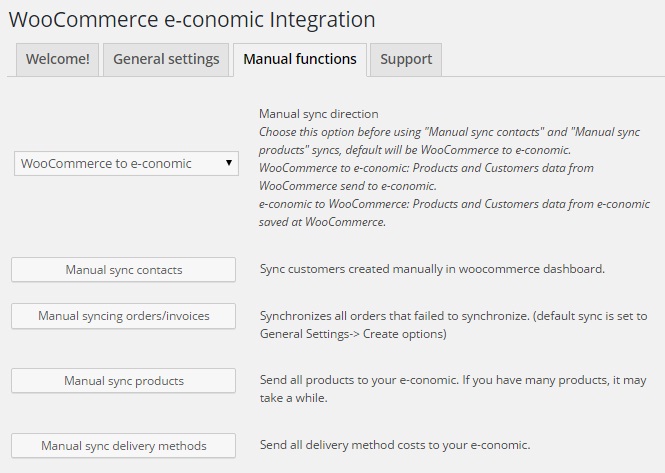Select the Manual functions tab
Viewport: 665px width, 473px height.
[300, 59]
